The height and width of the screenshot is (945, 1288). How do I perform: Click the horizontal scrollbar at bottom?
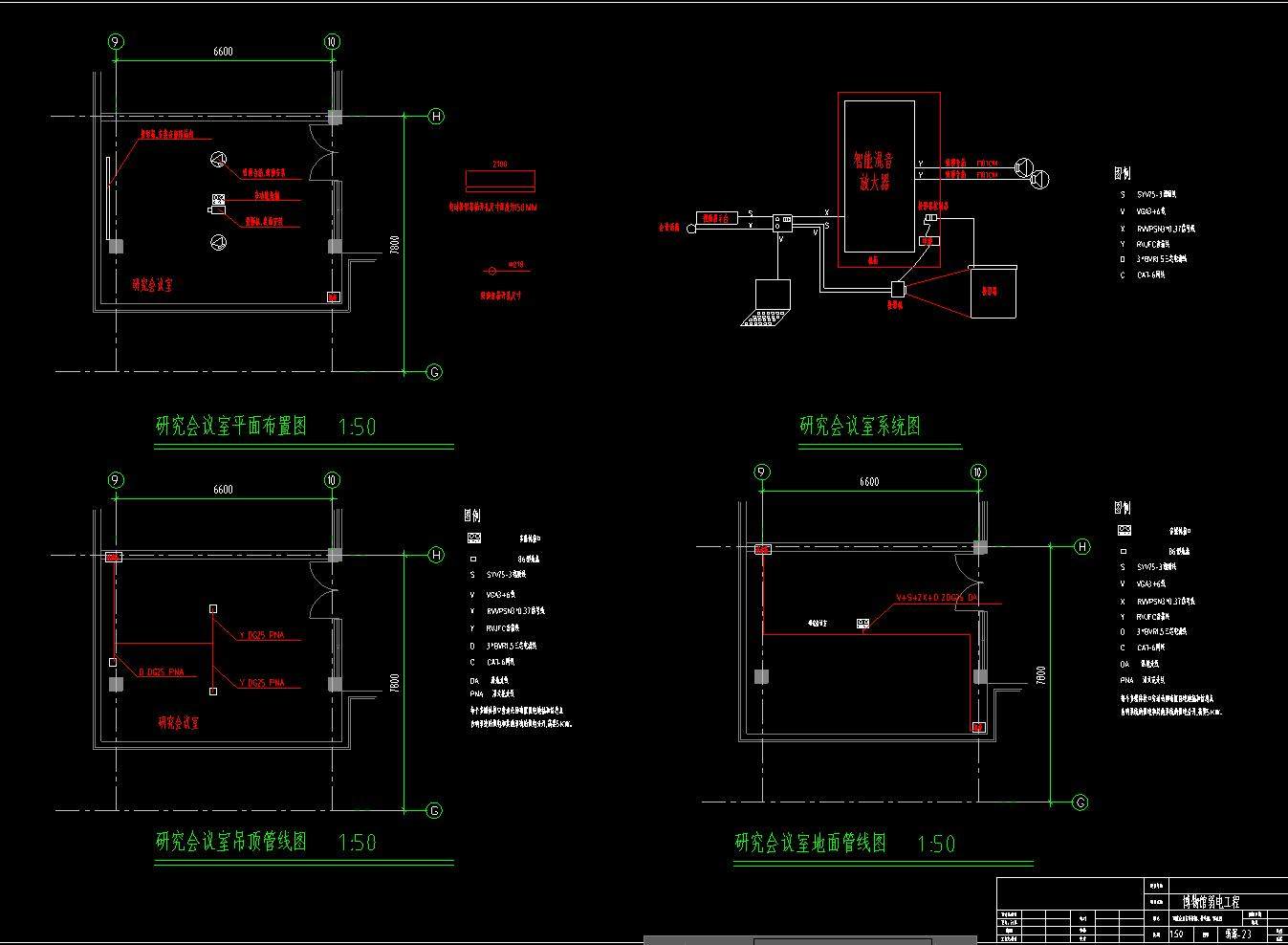tap(841, 941)
